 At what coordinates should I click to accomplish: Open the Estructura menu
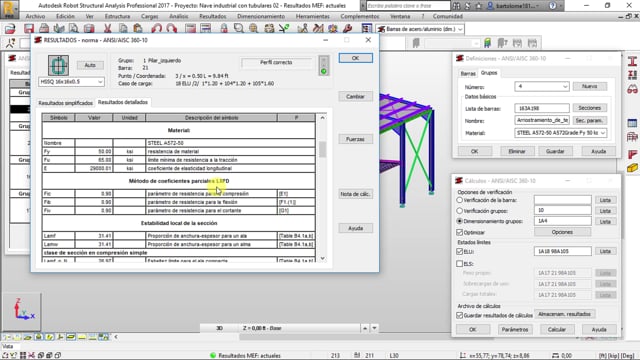[117, 16]
